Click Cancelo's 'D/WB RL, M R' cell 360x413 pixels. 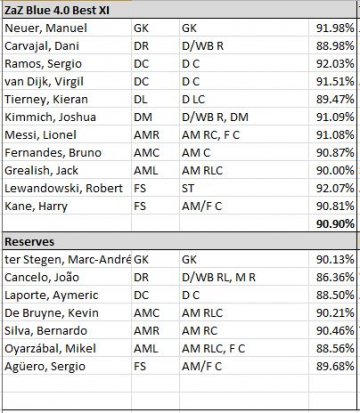point(244,277)
